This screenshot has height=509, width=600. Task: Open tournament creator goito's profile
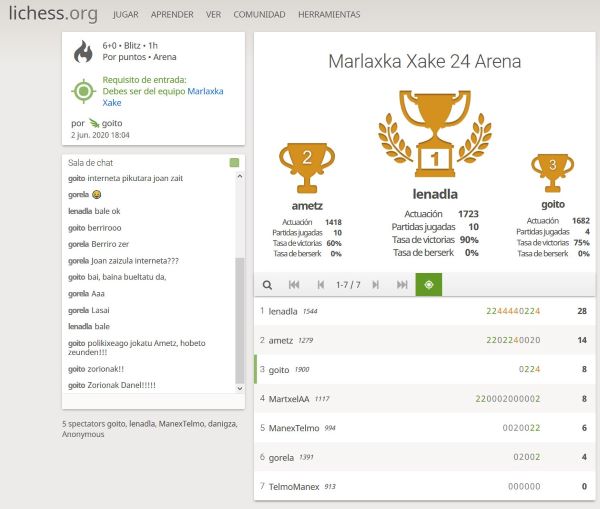click(111, 123)
